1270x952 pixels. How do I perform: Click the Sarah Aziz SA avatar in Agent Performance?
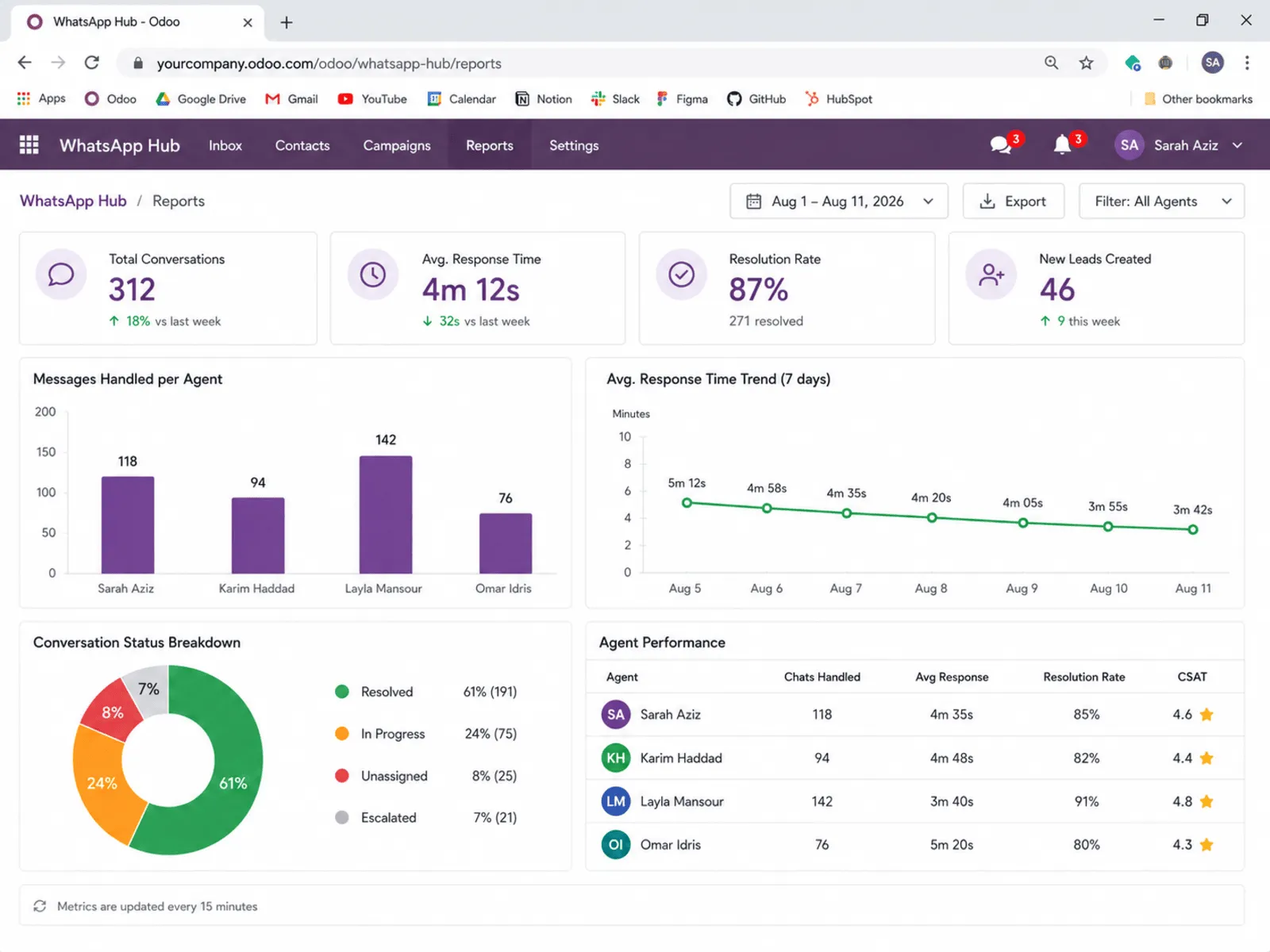click(616, 714)
